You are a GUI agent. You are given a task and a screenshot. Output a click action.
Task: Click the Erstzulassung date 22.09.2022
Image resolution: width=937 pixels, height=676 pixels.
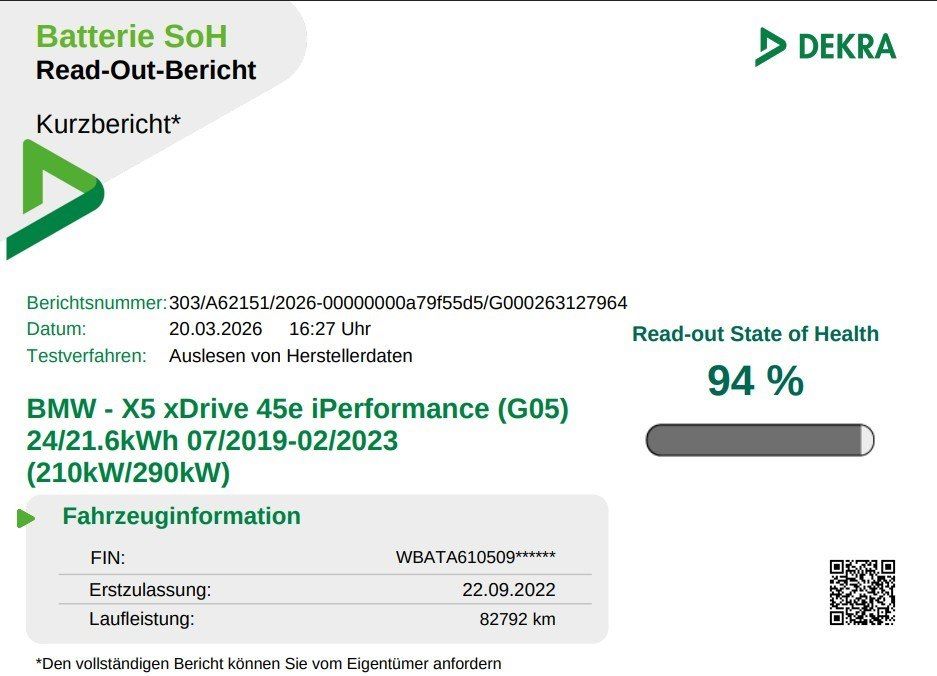point(508,590)
